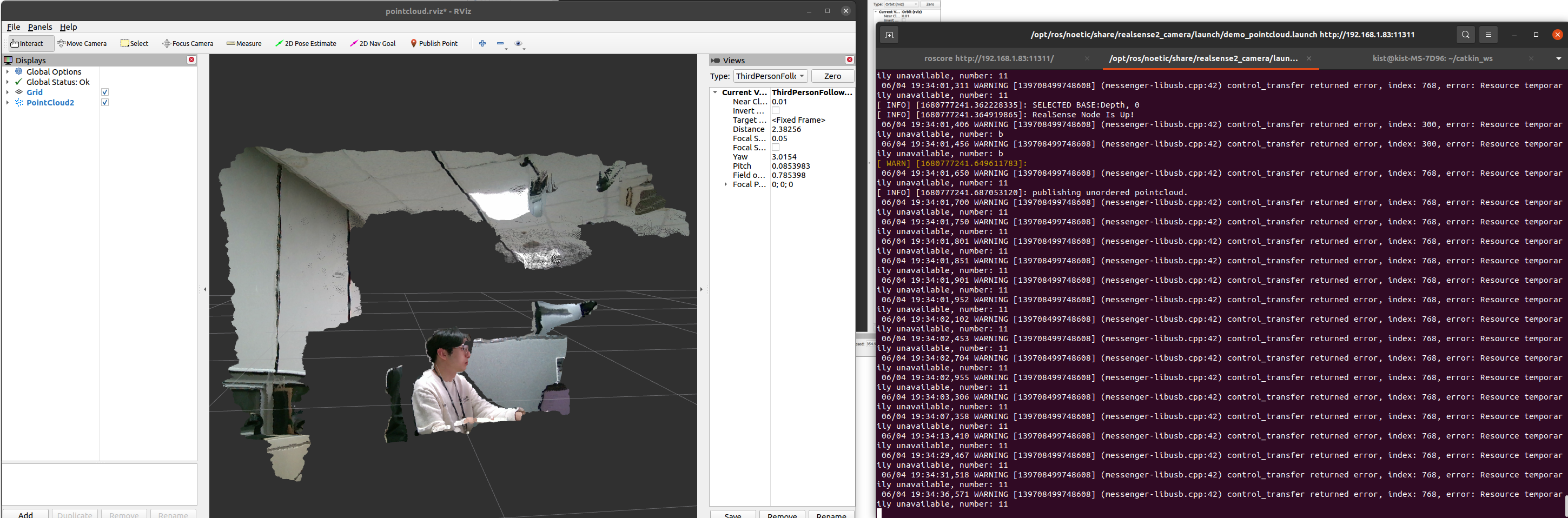Click the Field of View value 0.785398

pos(789,175)
